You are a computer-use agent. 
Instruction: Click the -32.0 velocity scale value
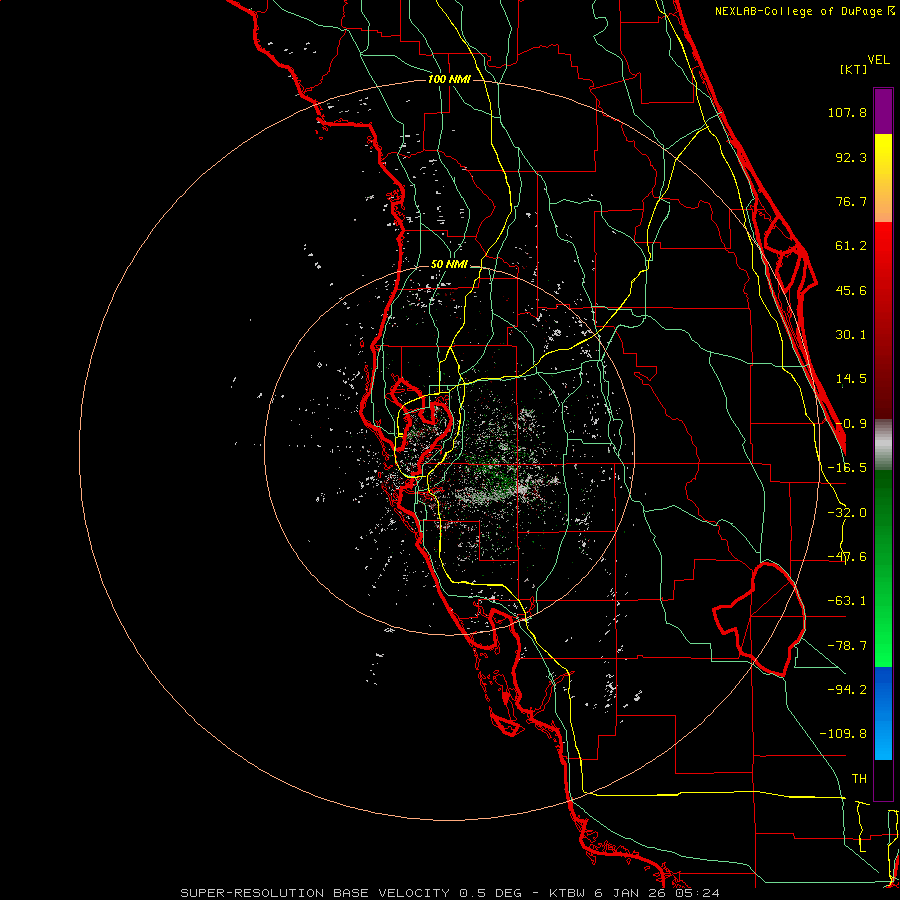coord(847,513)
